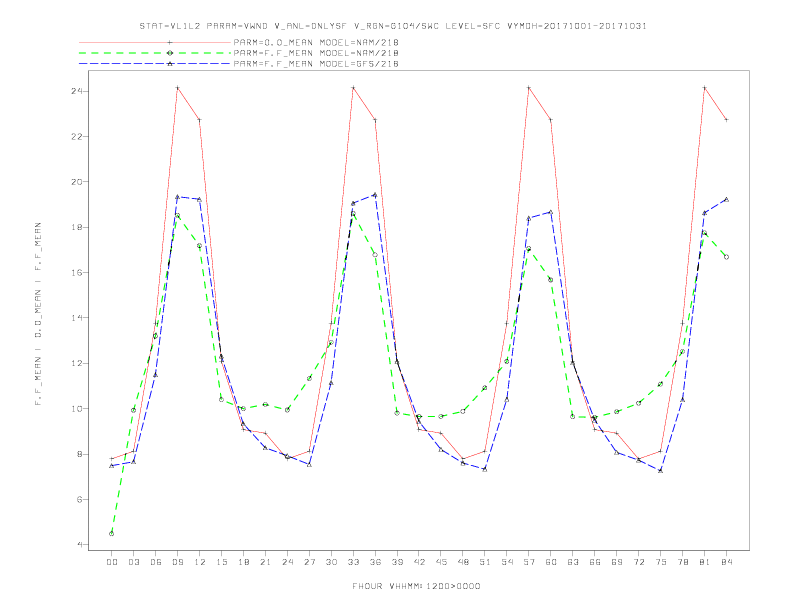Click blue triangle data point at hour 36

tap(375, 194)
